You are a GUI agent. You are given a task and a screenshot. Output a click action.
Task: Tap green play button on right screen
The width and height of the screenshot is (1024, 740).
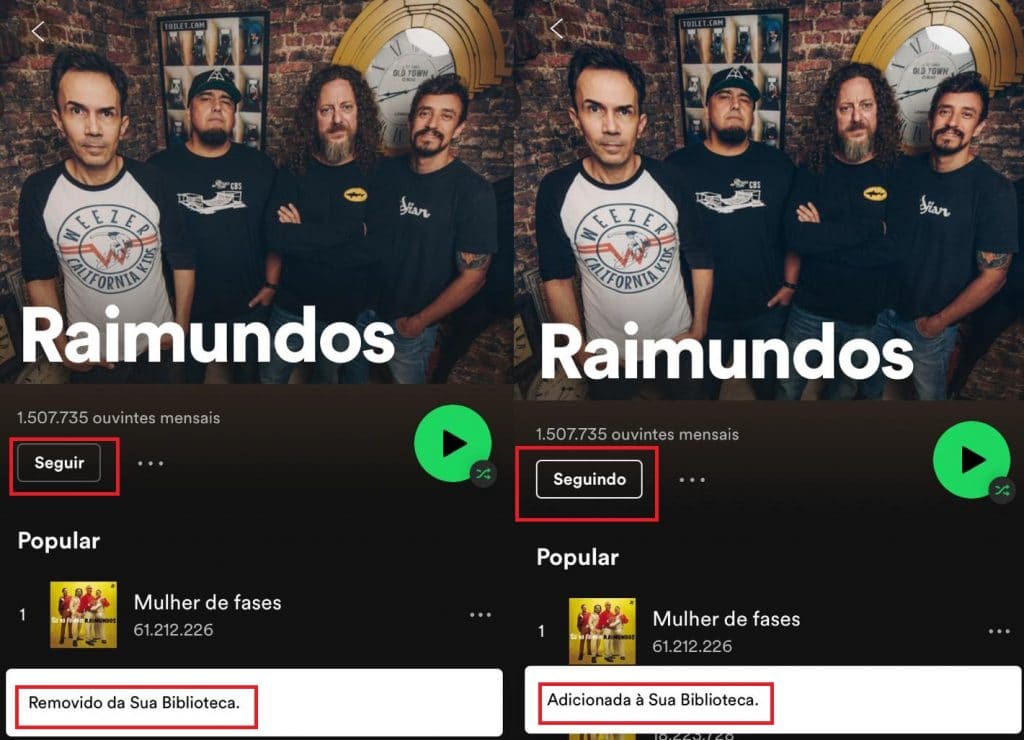(x=971, y=460)
